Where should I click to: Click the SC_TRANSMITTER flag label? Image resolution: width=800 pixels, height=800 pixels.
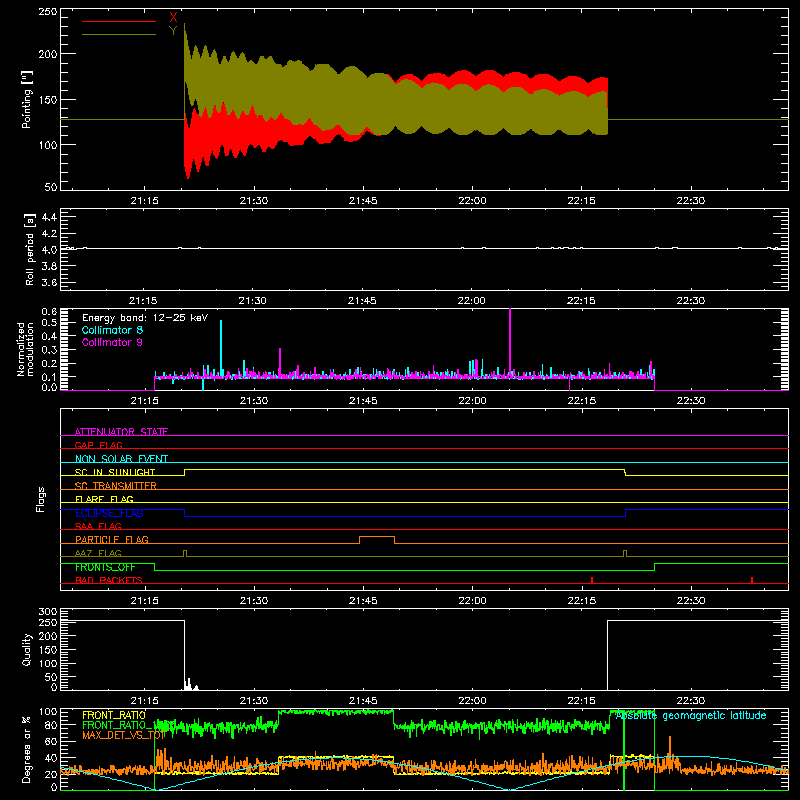click(x=116, y=486)
